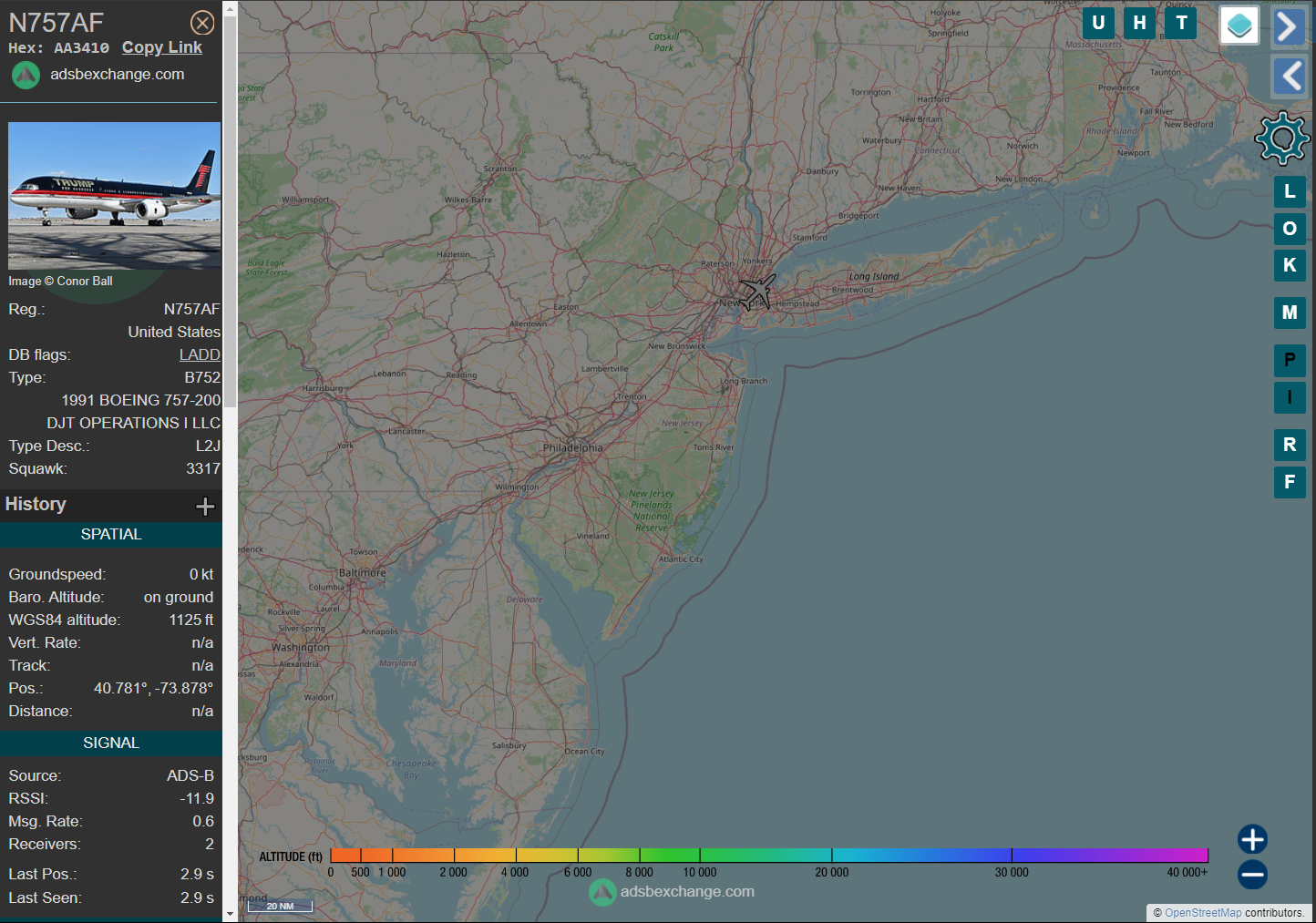Close the N757AF aircraft info panel
The image size is (1316, 923).
[202, 23]
